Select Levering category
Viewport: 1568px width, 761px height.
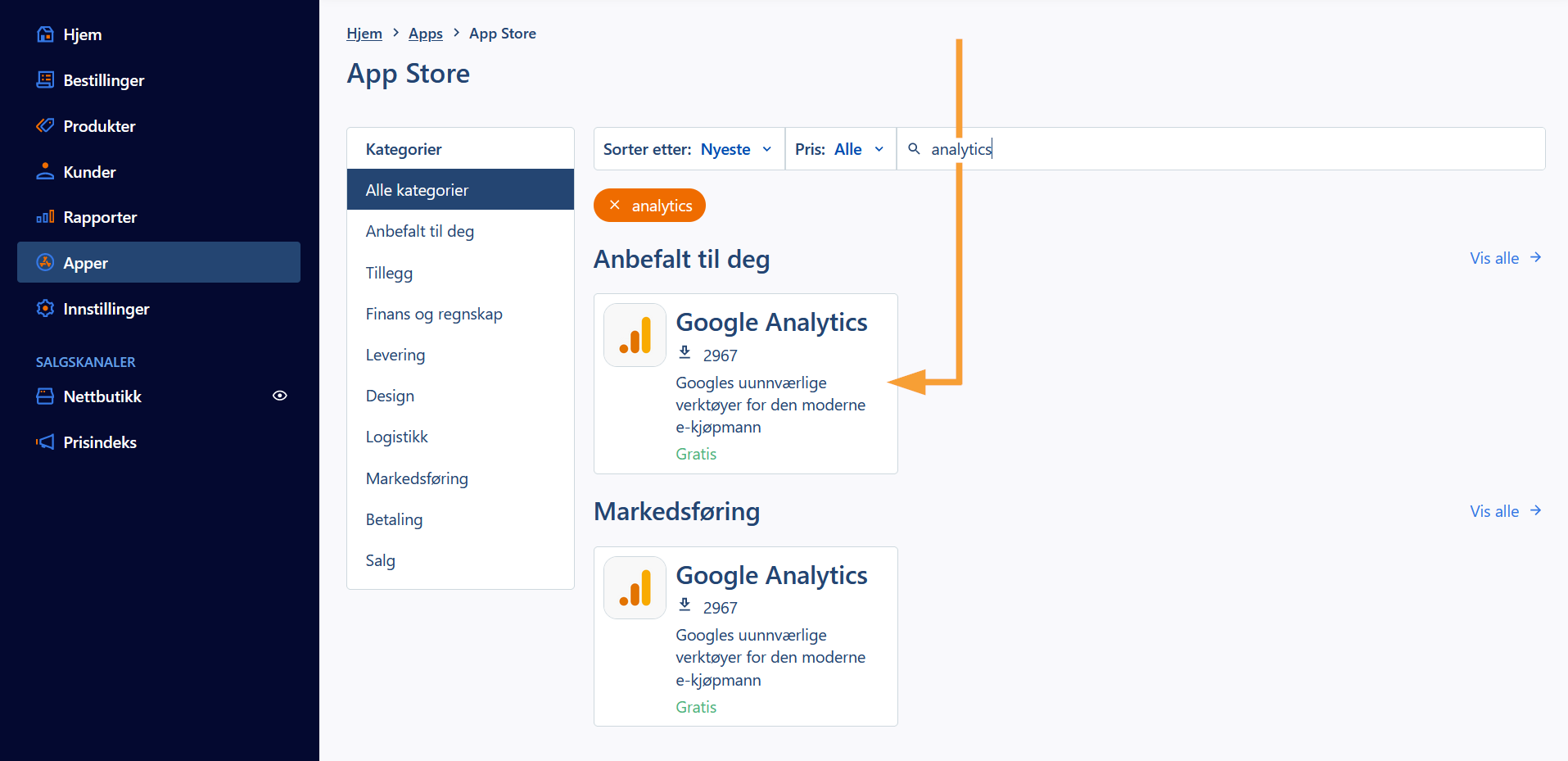(x=460, y=355)
